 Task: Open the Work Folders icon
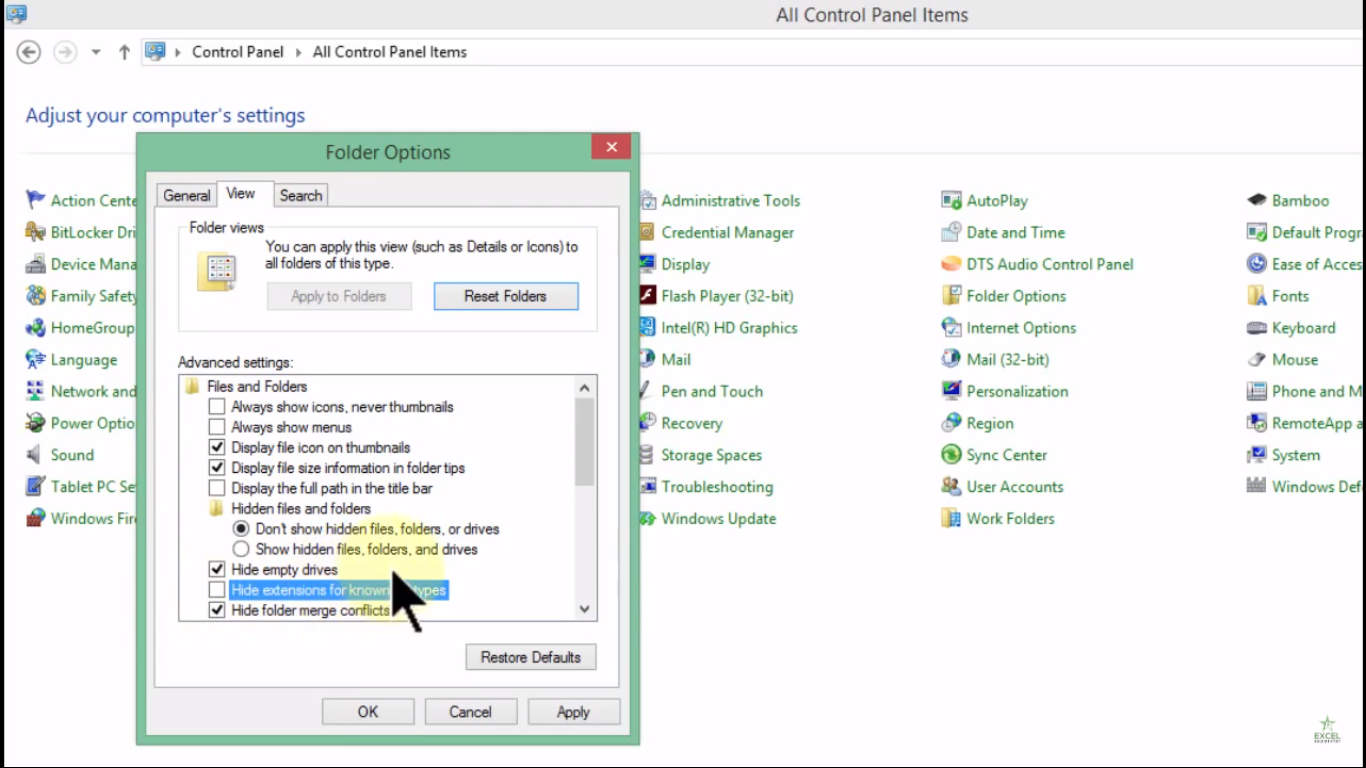point(997,518)
